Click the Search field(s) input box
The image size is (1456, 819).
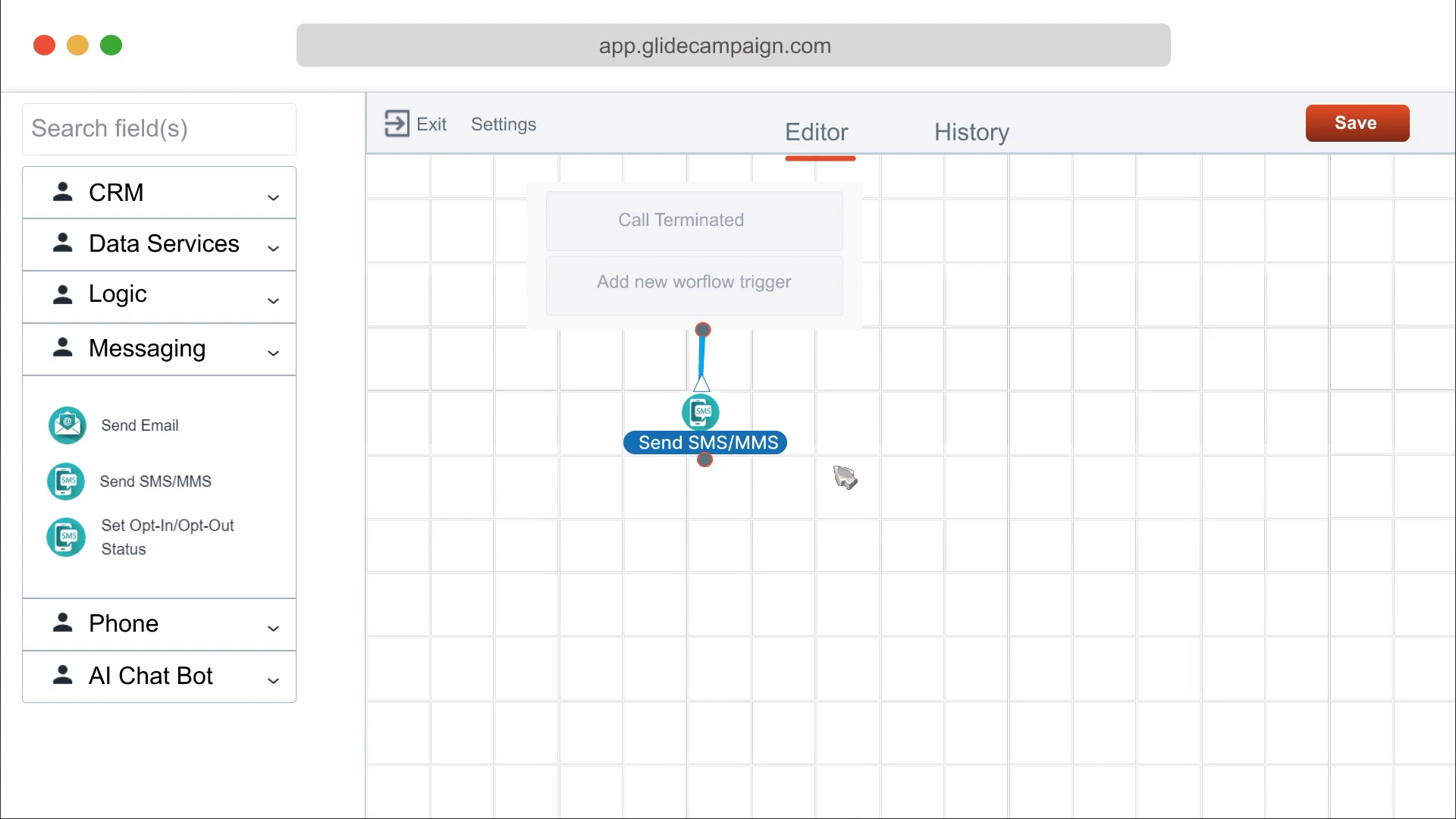159,129
